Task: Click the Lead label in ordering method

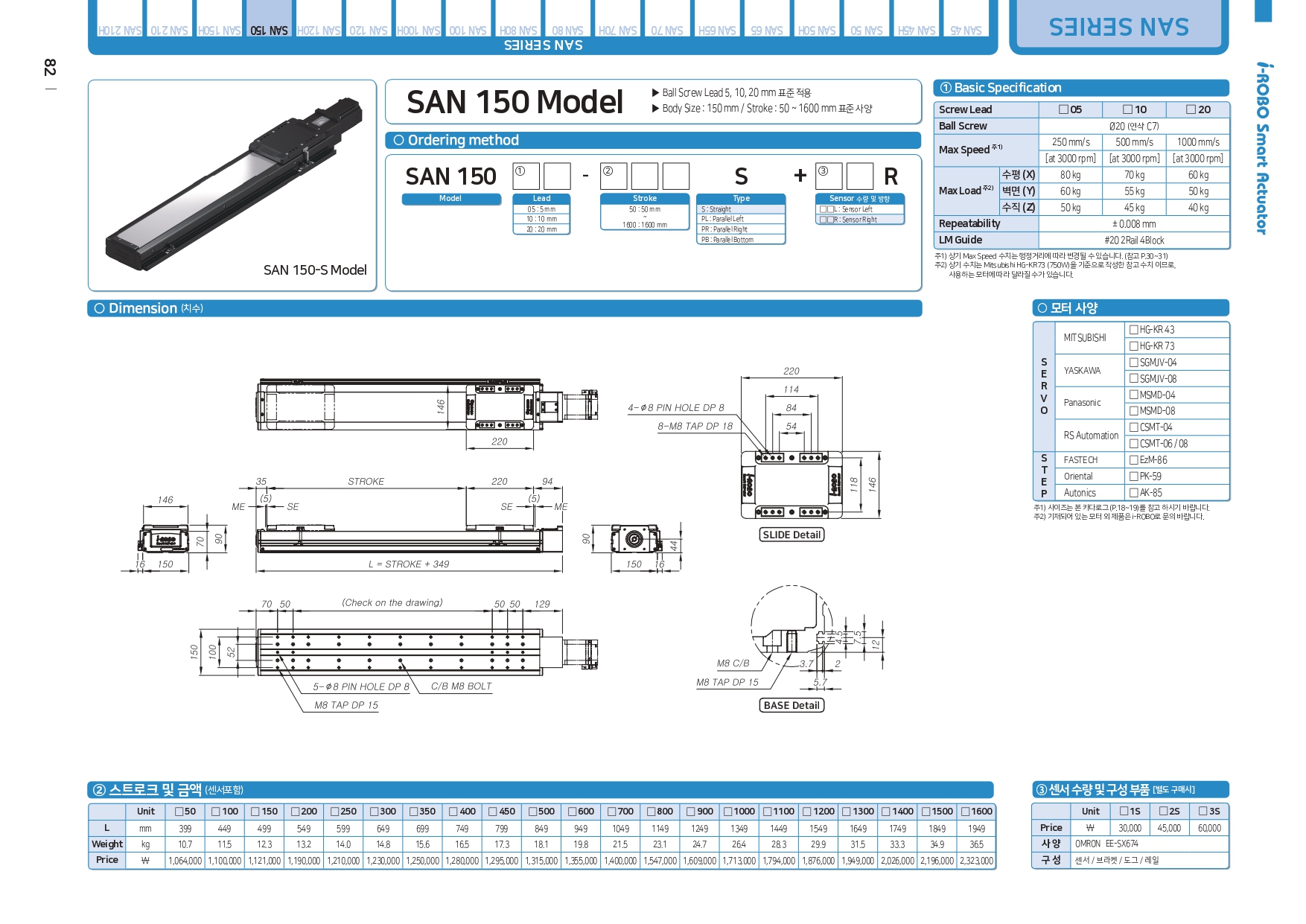Action: 542,199
